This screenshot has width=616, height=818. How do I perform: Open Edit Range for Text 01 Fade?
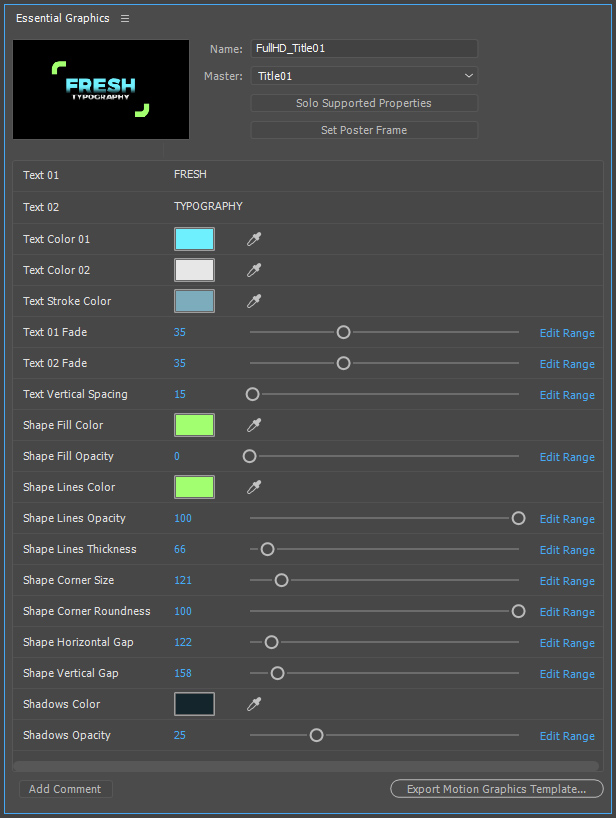pyautogui.click(x=567, y=333)
